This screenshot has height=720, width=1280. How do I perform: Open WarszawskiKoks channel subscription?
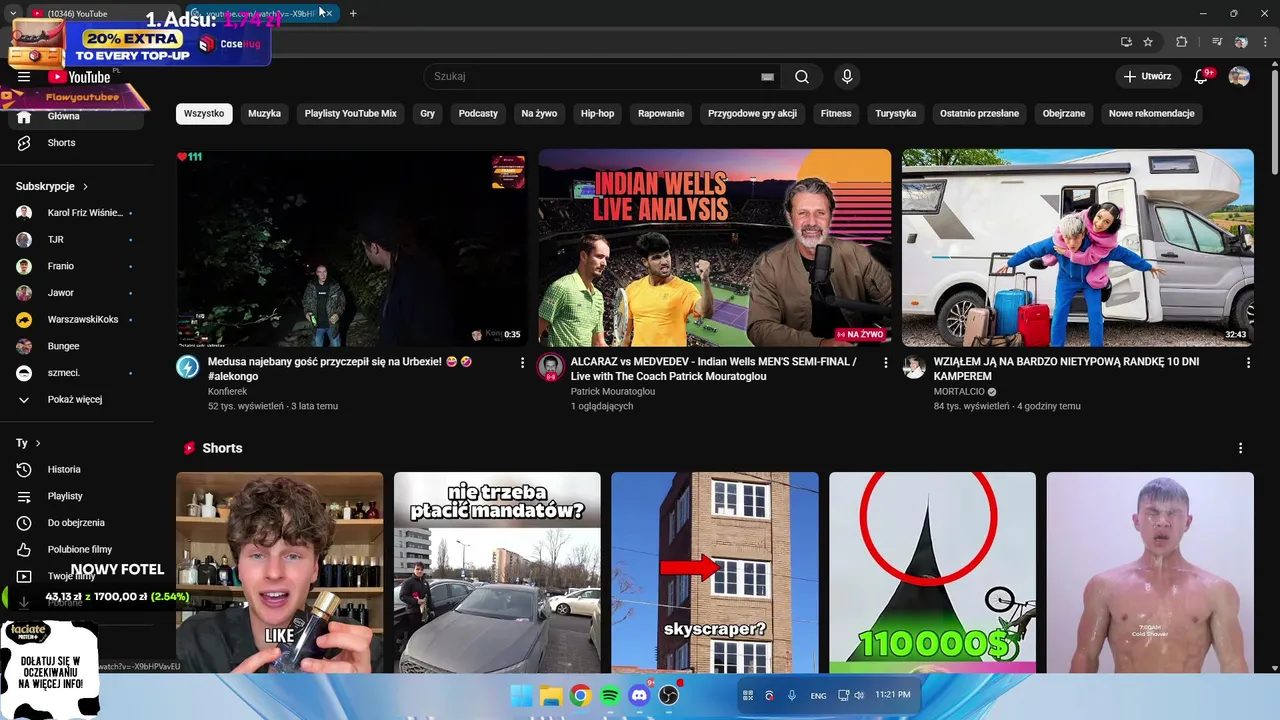(x=77, y=320)
